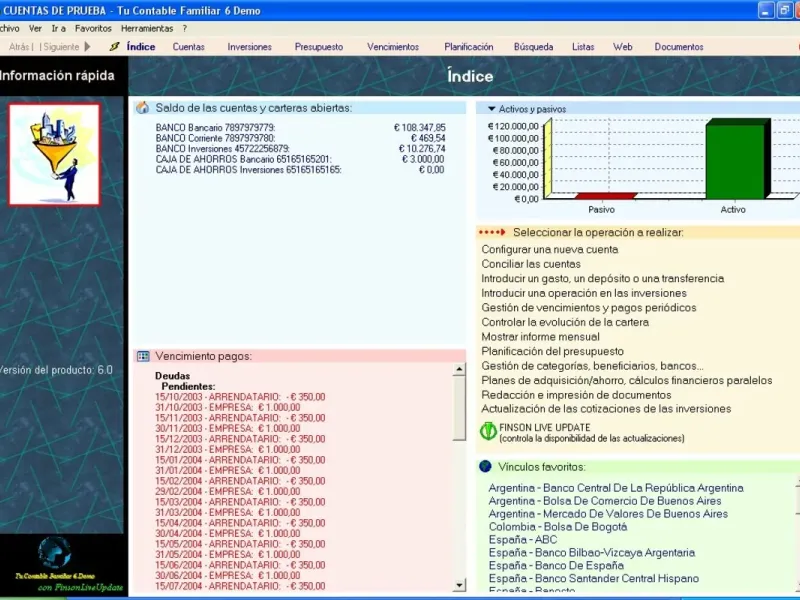Click the Siguiente forward arrow
The height and width of the screenshot is (600, 800).
88,46
